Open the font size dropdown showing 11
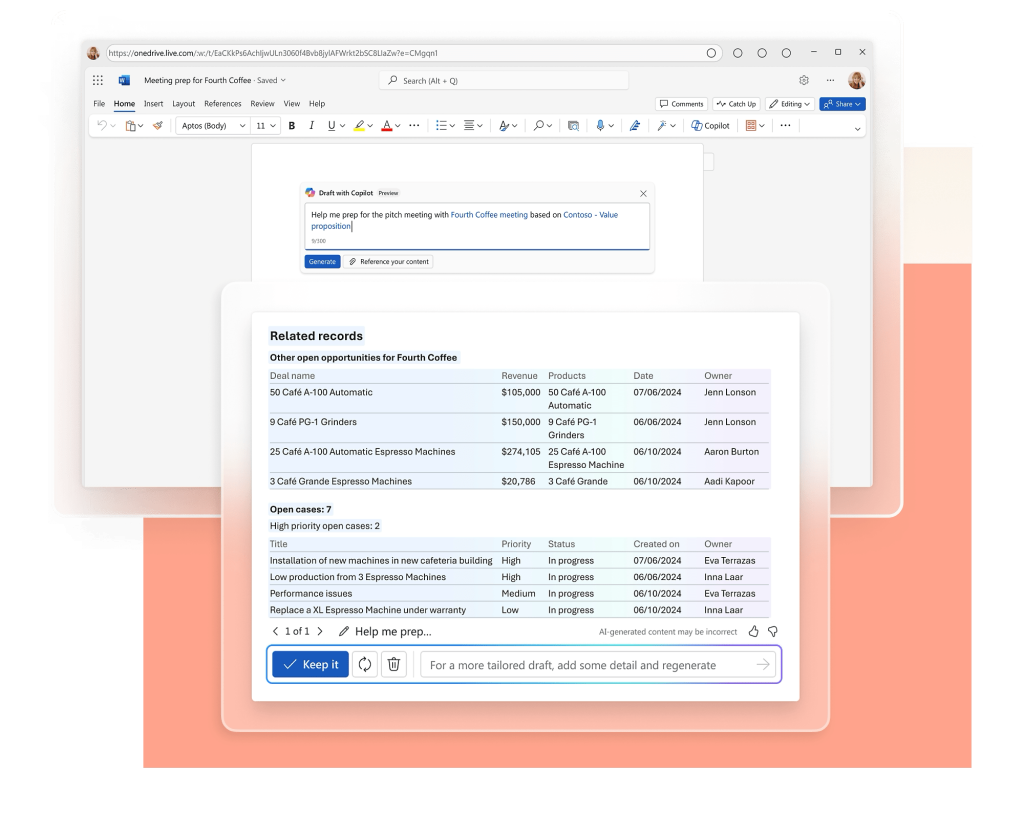 pyautogui.click(x=266, y=125)
